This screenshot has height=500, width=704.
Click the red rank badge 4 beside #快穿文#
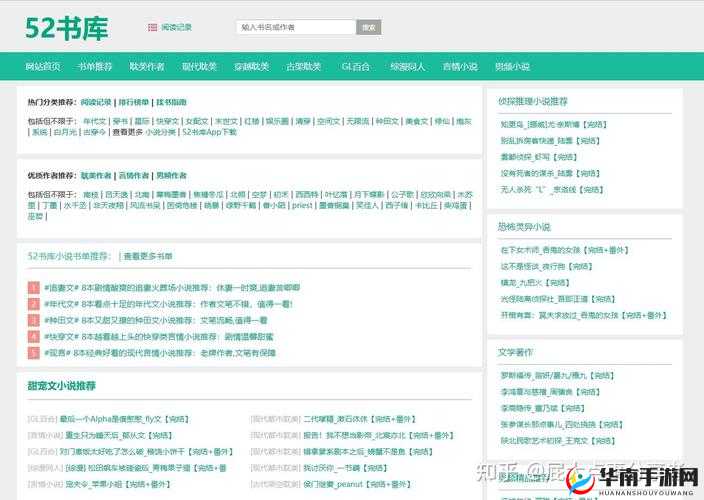pos(34,336)
